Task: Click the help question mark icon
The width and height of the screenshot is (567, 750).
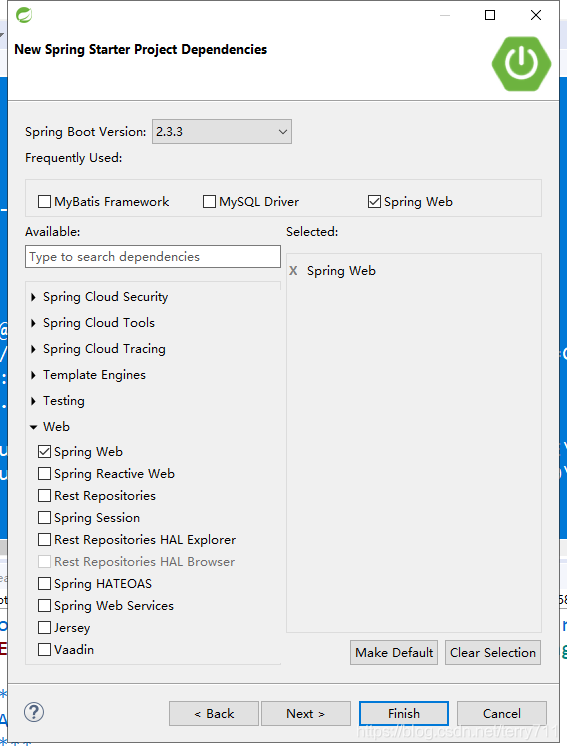Action: click(x=34, y=712)
